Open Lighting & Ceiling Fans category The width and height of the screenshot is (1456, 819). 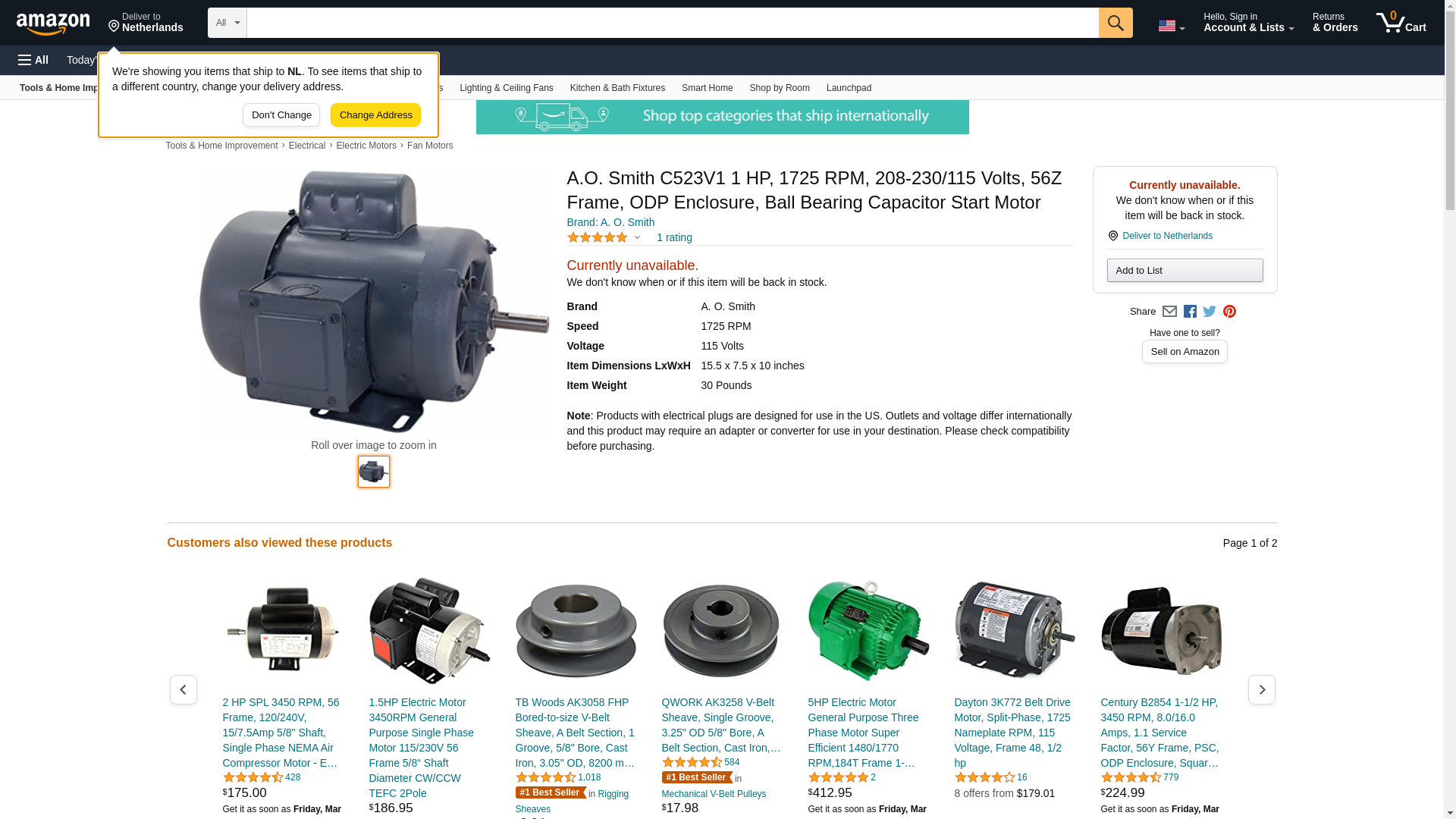tap(506, 88)
